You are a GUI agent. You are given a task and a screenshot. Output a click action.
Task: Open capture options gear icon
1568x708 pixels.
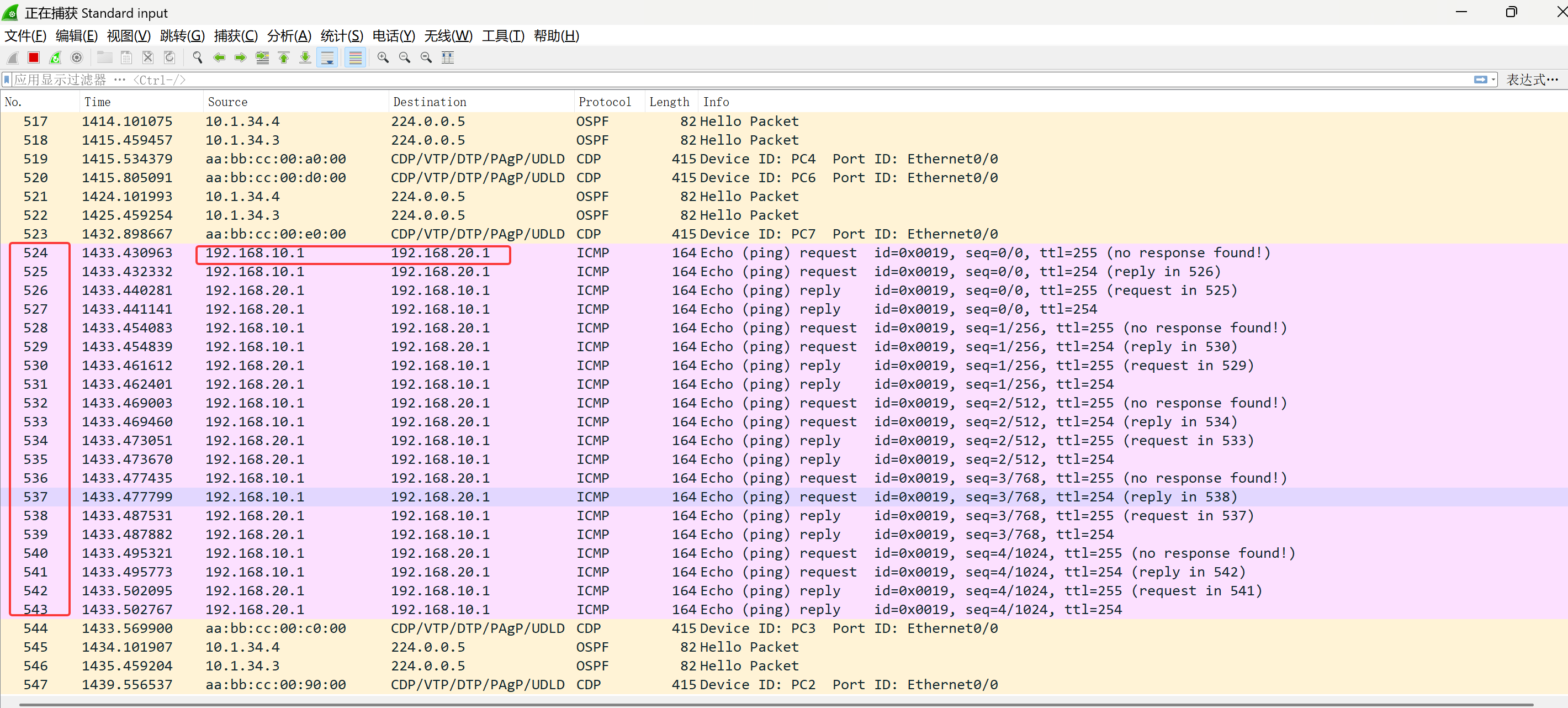[x=77, y=58]
